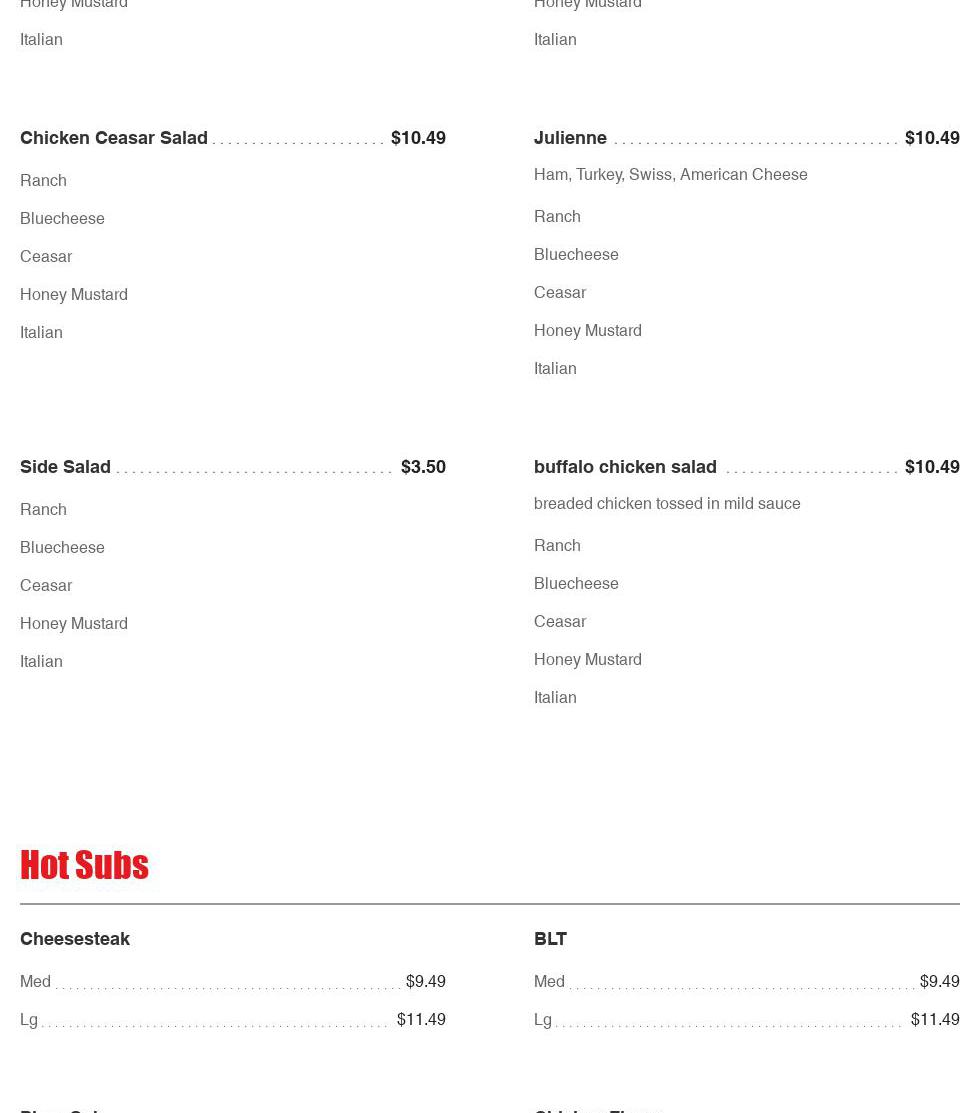Click the Julienne ingredients description text

[x=670, y=175]
